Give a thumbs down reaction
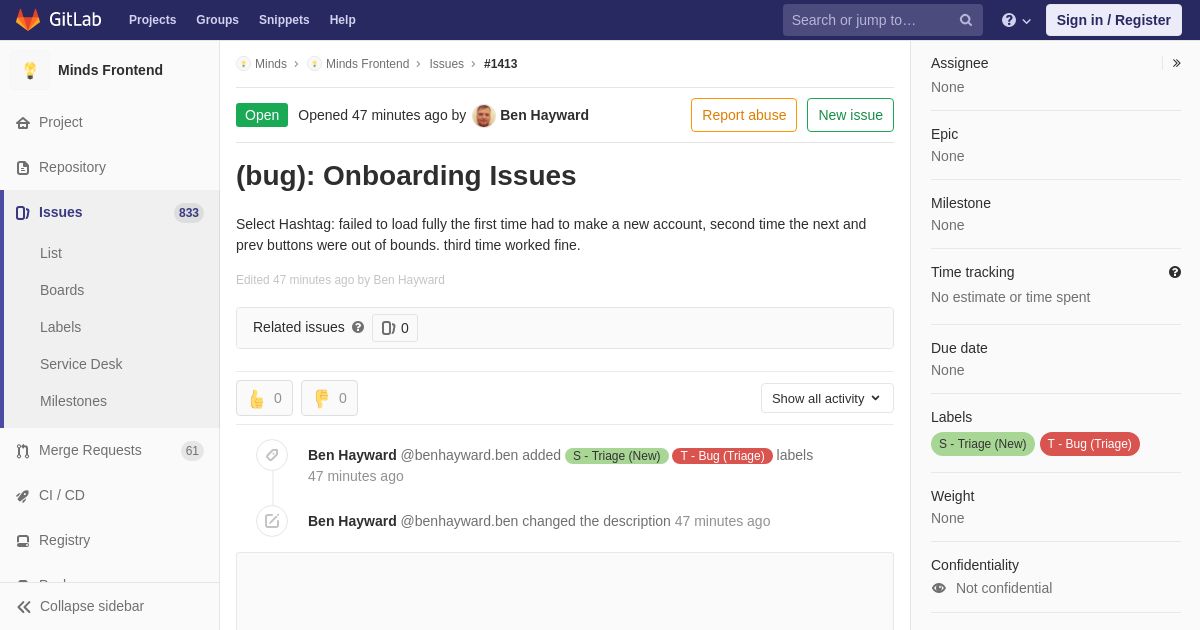This screenshot has height=630, width=1200. point(329,398)
